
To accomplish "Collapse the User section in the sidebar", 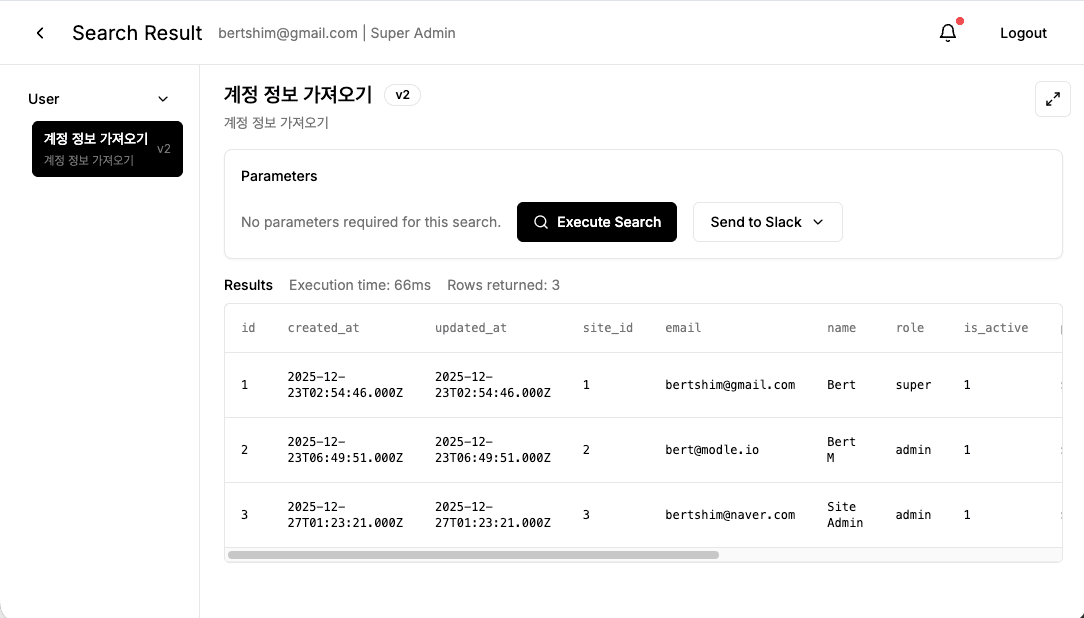I will click(x=163, y=99).
